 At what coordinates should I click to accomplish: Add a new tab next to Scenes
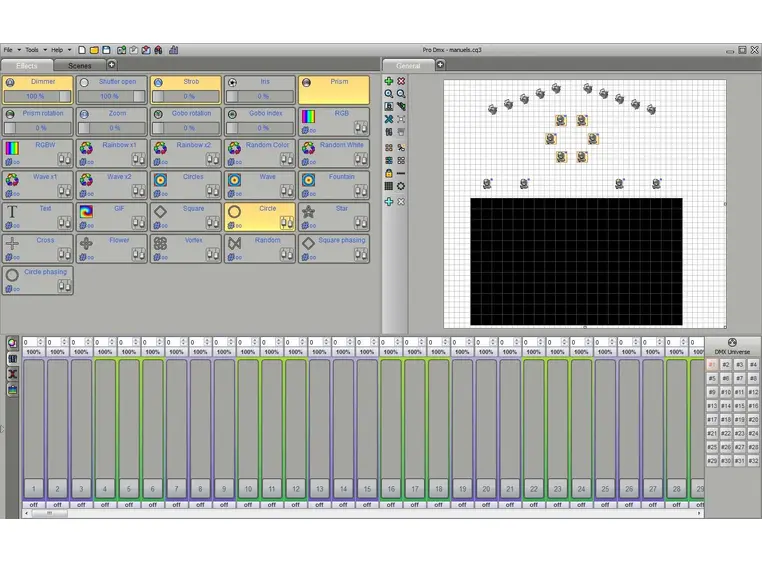coord(113,66)
